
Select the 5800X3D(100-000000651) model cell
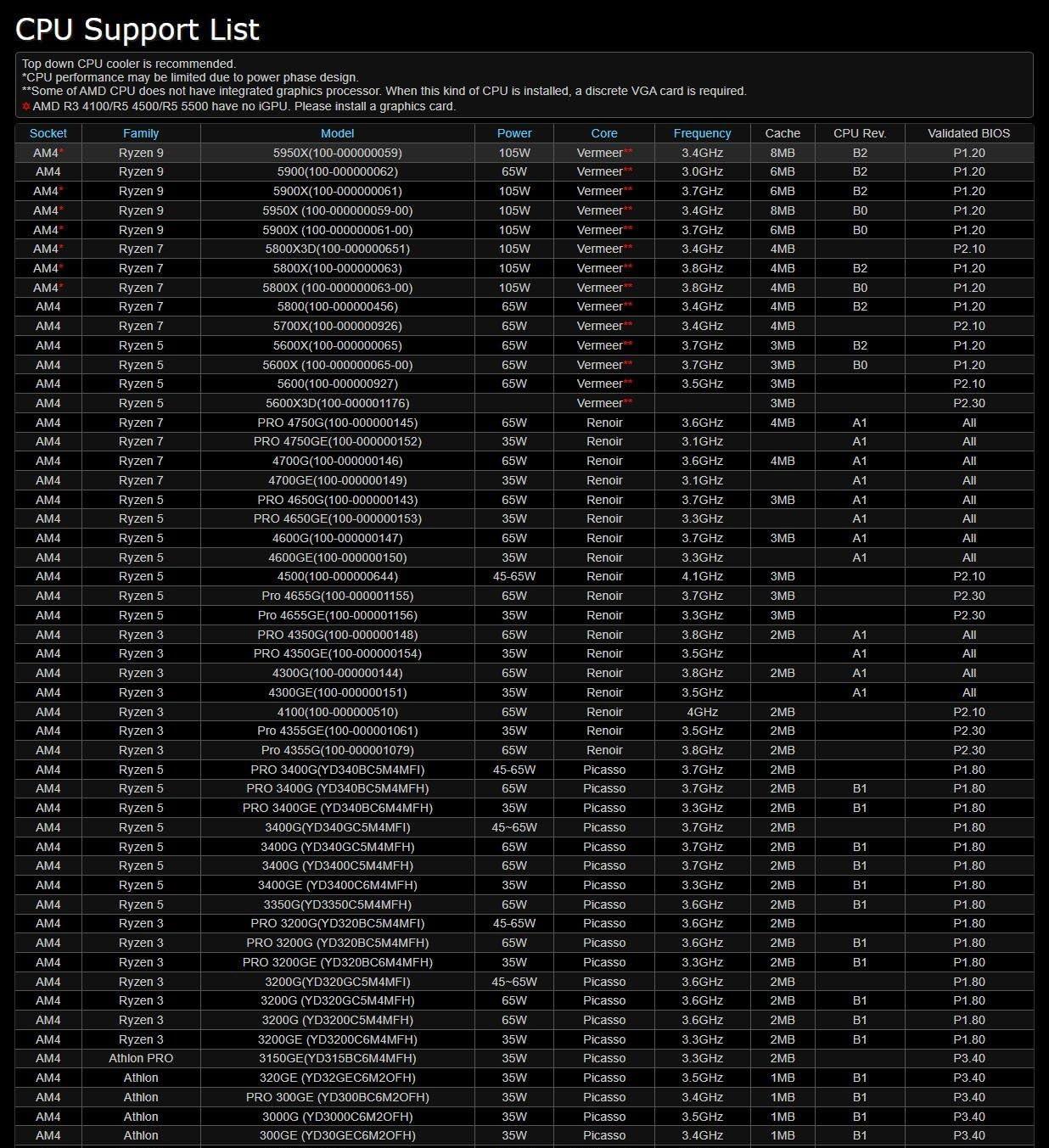point(337,249)
